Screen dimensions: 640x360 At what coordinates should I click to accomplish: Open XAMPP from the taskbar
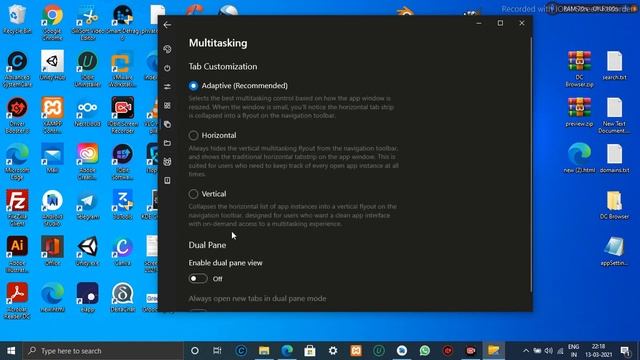[356, 351]
